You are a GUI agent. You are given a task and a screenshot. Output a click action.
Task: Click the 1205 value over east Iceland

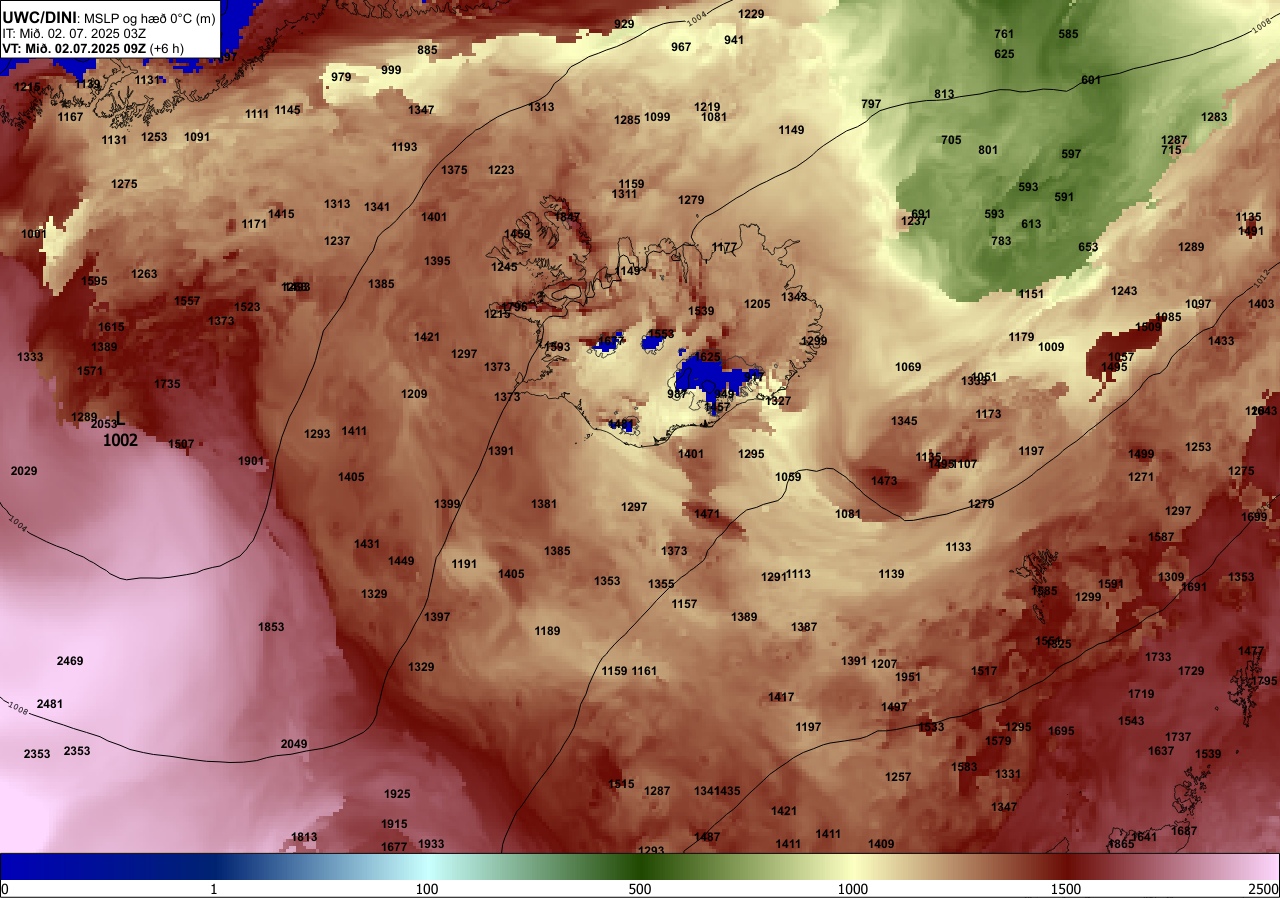(x=757, y=304)
